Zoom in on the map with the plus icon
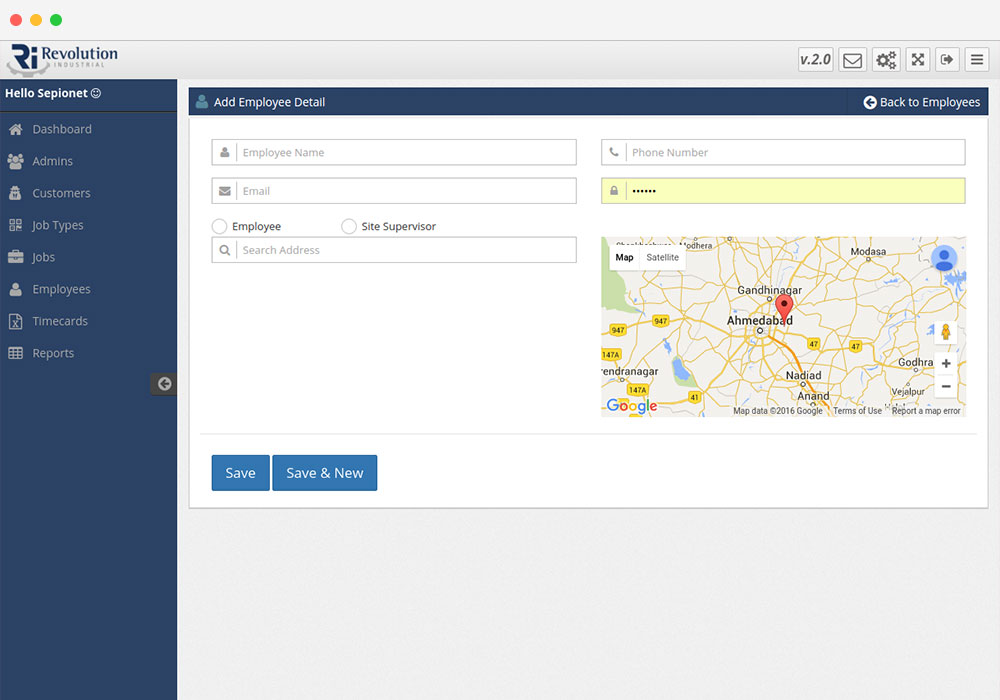The width and height of the screenshot is (1000, 700). (x=945, y=364)
